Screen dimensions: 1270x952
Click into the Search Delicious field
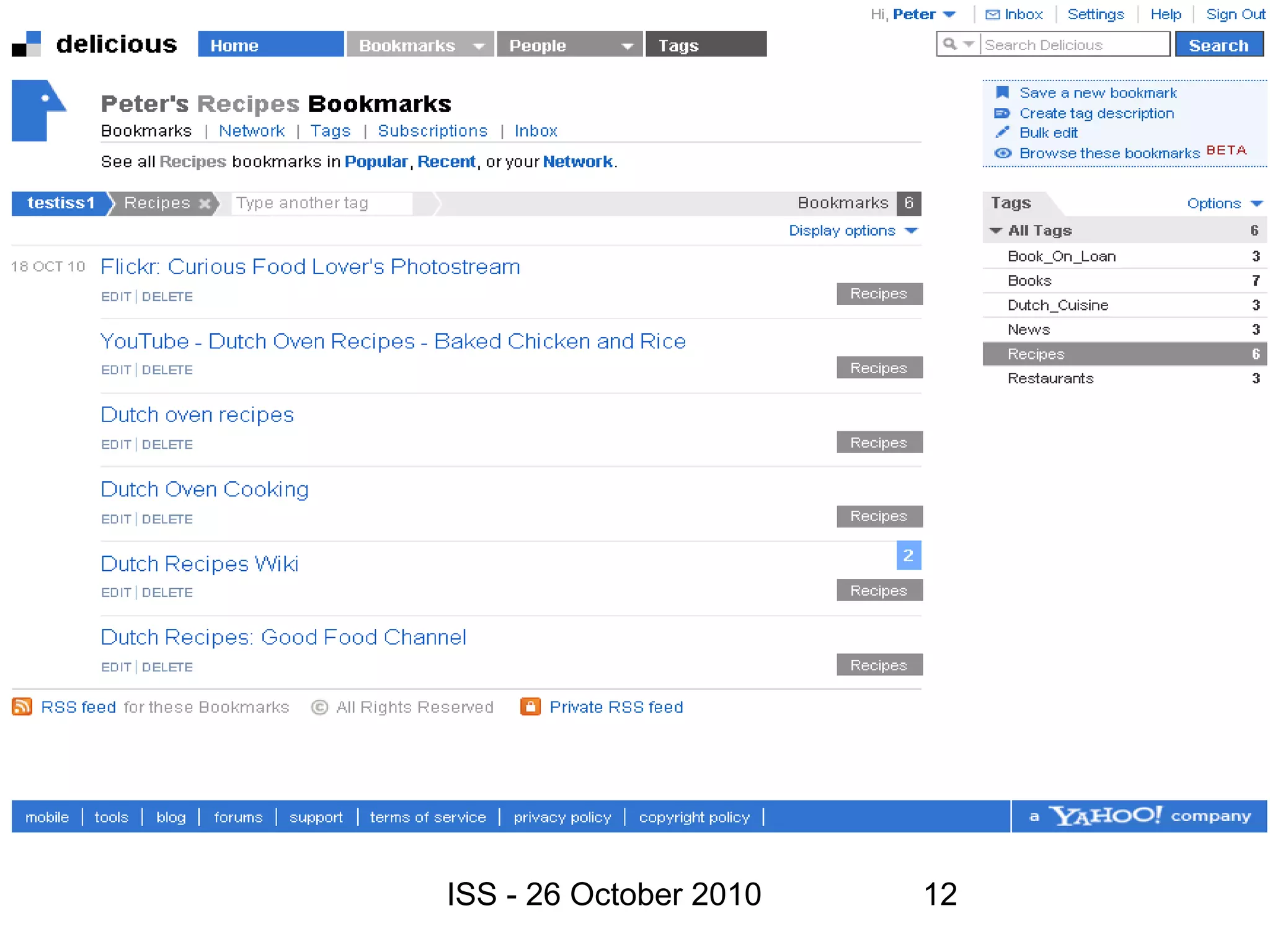coord(1074,45)
